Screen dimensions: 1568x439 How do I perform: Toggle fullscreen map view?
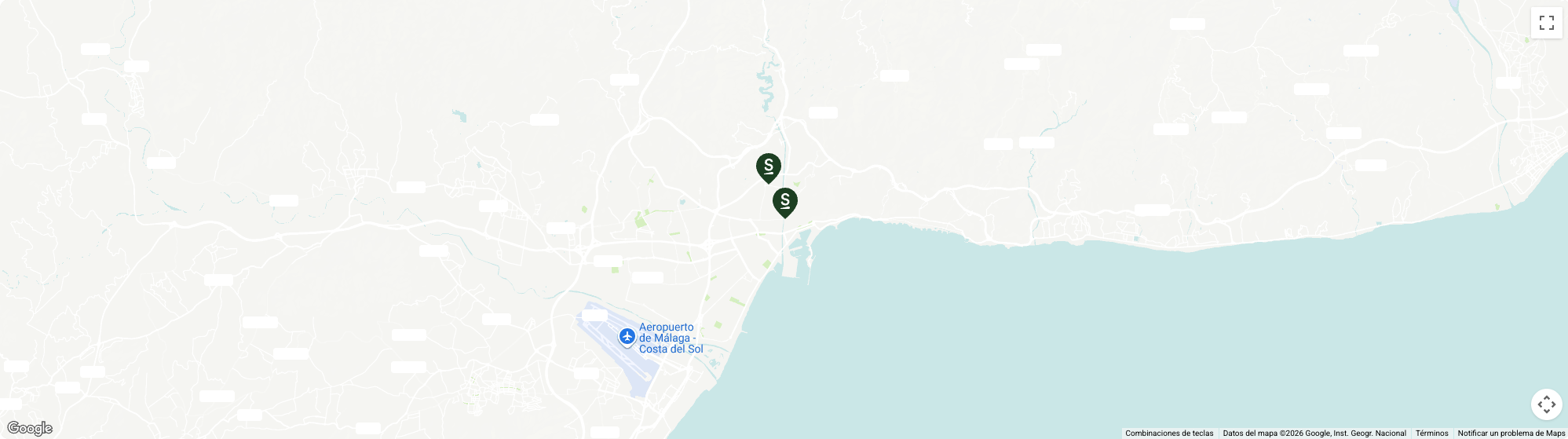click(x=1546, y=23)
